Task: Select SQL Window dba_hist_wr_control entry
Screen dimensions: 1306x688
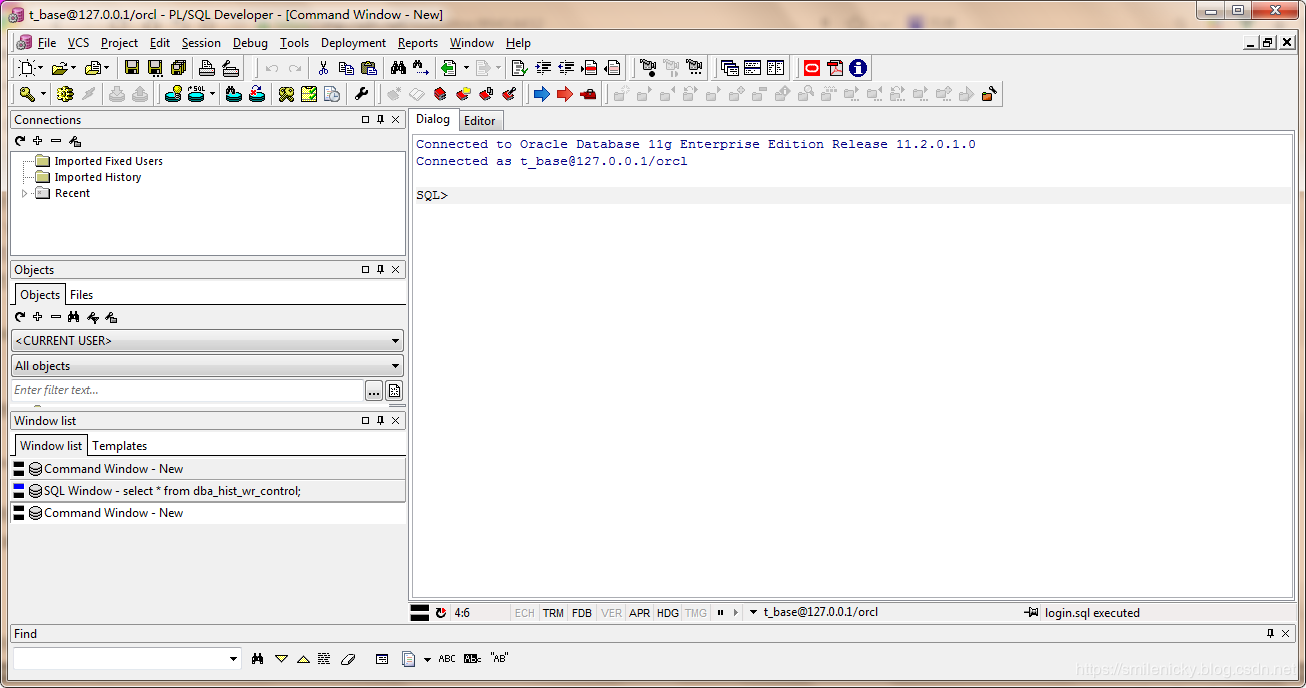Action: [208, 491]
